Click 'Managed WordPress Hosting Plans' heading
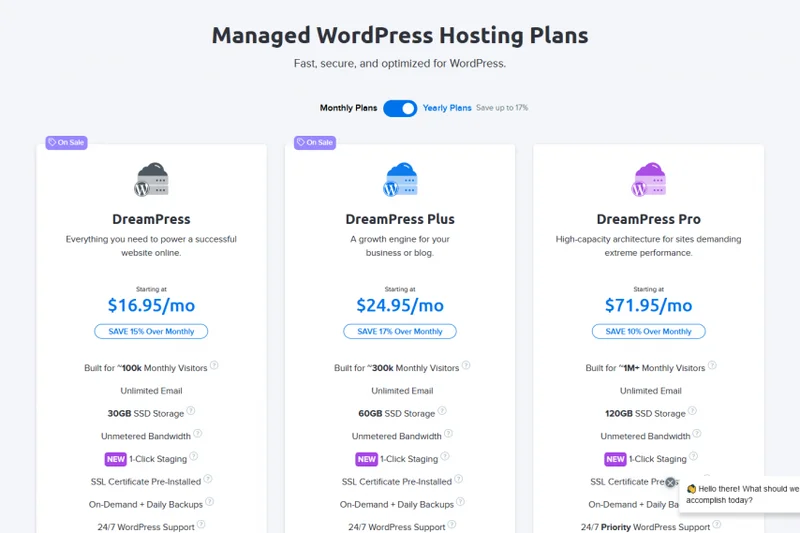Screen dimensions: 800x533 click(x=400, y=36)
